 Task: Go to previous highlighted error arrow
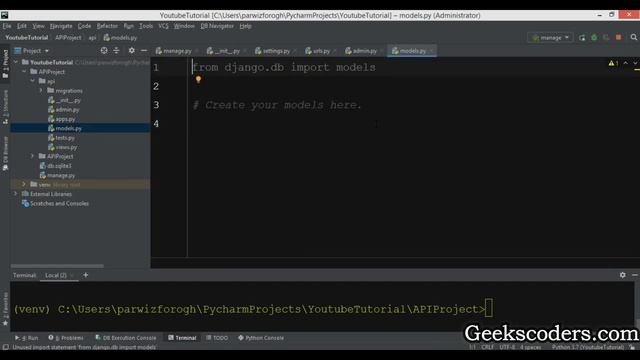click(x=626, y=63)
